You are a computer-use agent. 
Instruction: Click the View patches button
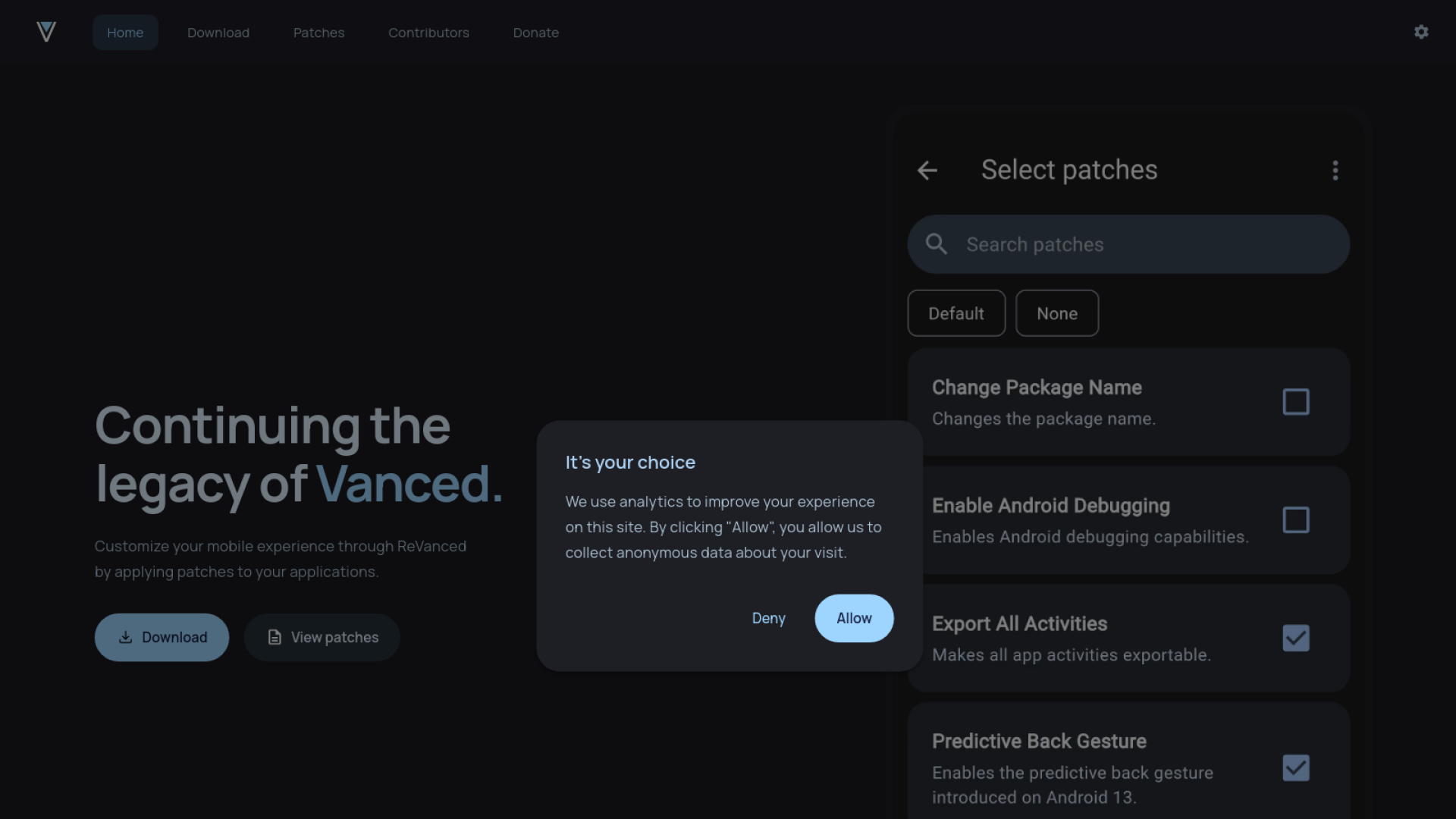pos(322,638)
